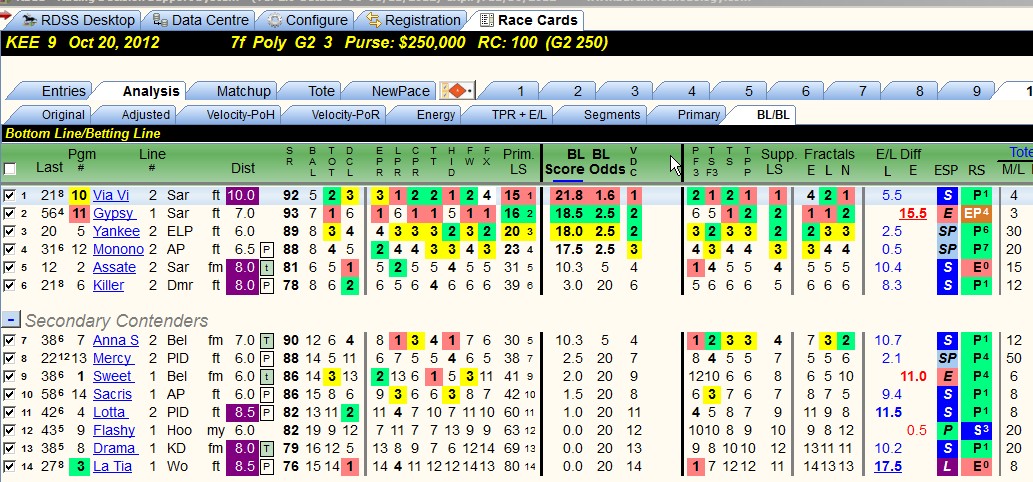Open the Registration tab
Image resolution: width=1033 pixels, height=482 pixels.
coord(414,20)
